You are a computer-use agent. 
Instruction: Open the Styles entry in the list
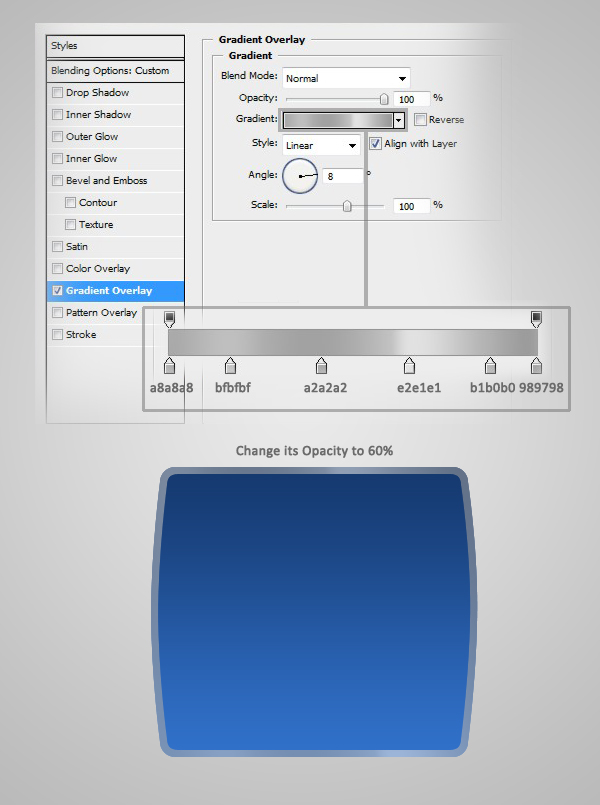pos(115,46)
